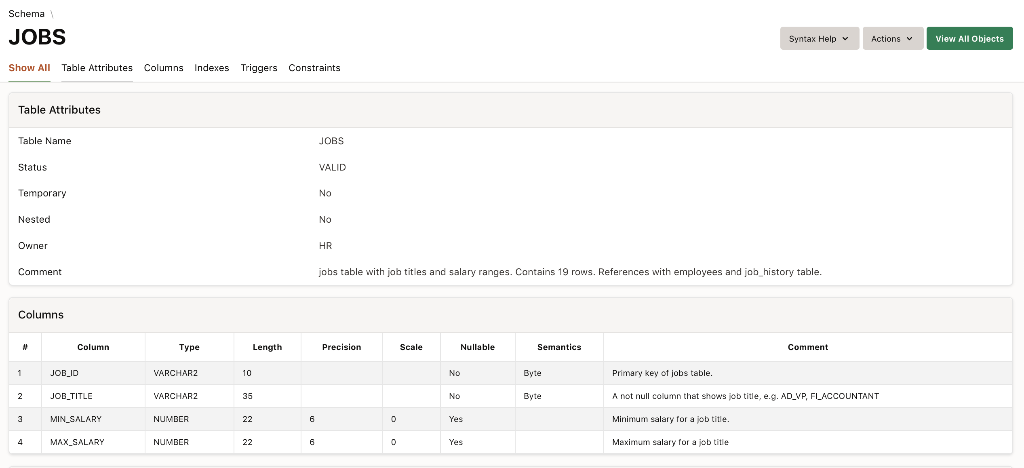Click Byte semantics in JOB_ID row

[x=532, y=373]
